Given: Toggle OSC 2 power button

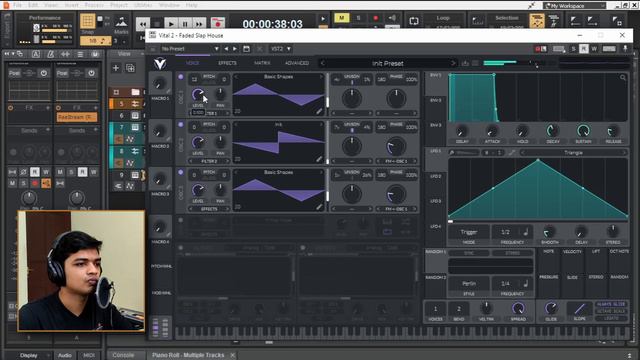Looking at the screenshot, I should (x=180, y=124).
